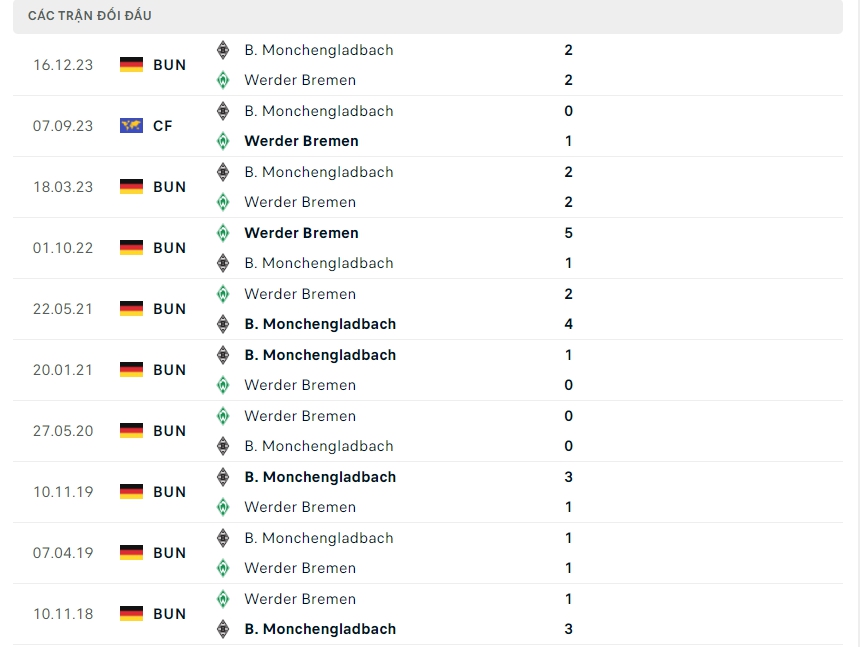Click Germany flag beside the 27.05.20 match

tap(131, 431)
